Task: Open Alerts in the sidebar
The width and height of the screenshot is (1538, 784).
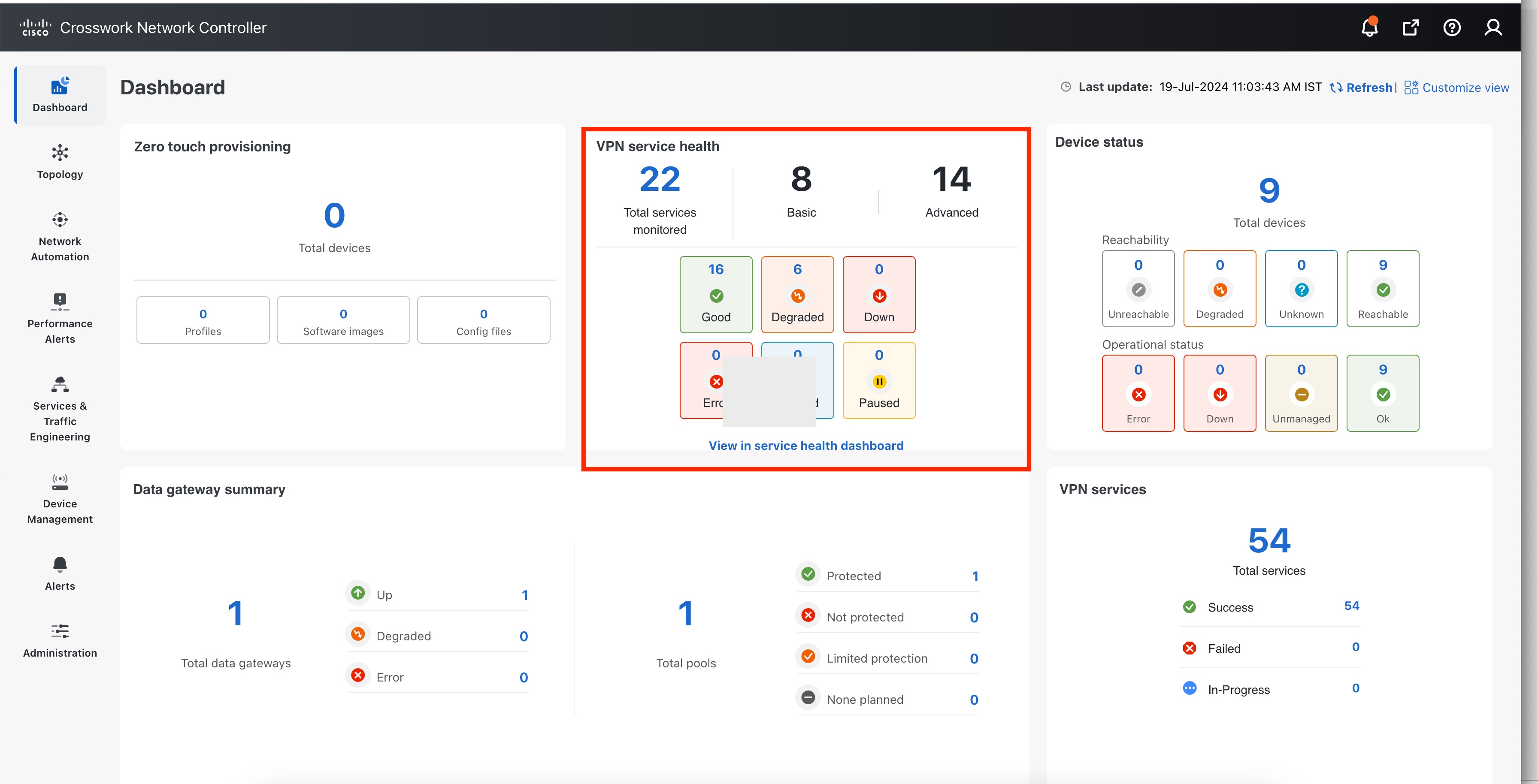Action: click(x=60, y=573)
